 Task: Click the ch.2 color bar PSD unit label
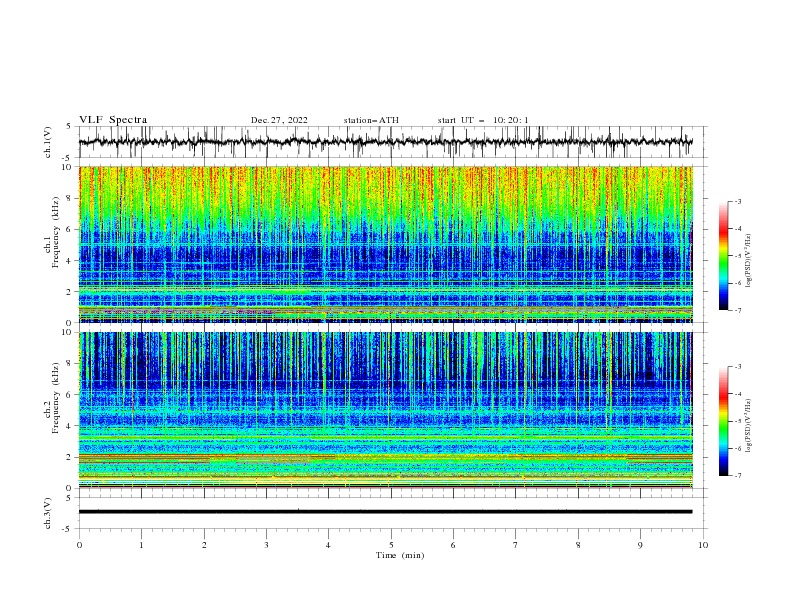749,426
